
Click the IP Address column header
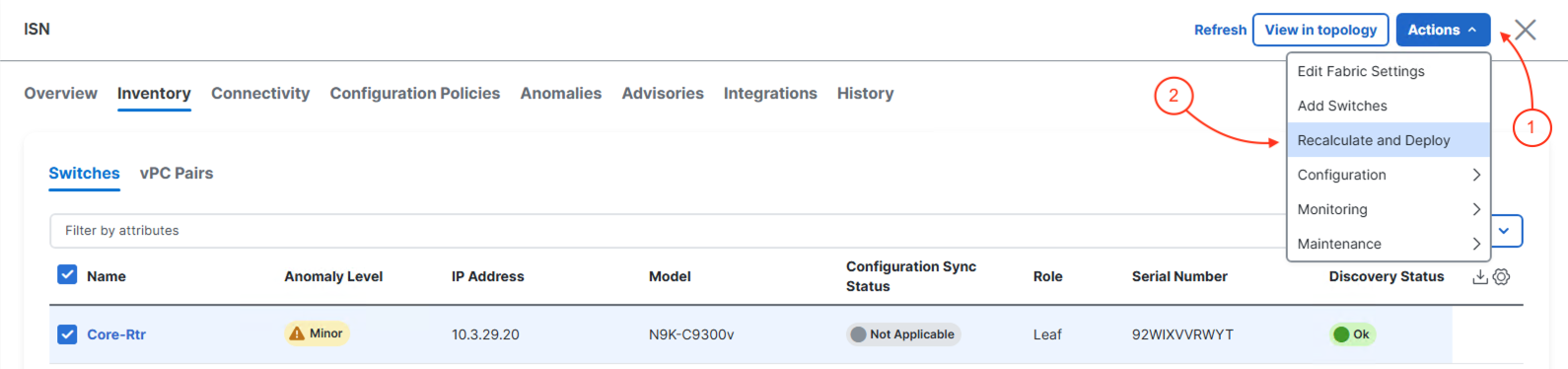click(488, 276)
